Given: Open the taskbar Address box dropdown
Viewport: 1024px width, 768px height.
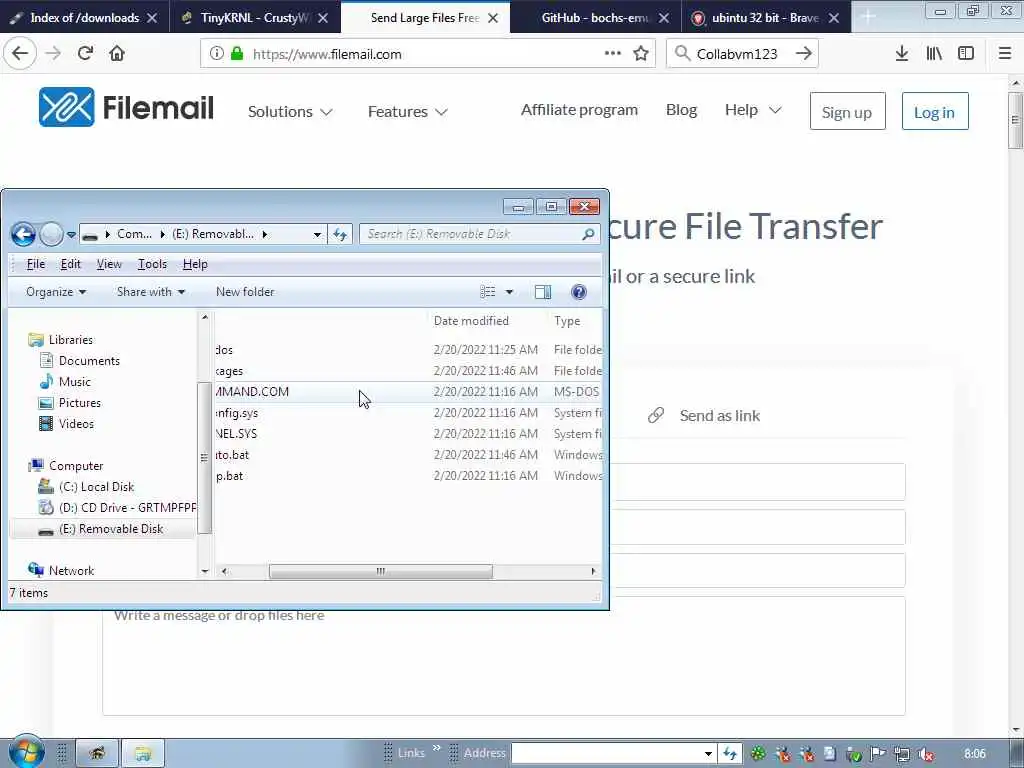Looking at the screenshot, I should (x=708, y=754).
